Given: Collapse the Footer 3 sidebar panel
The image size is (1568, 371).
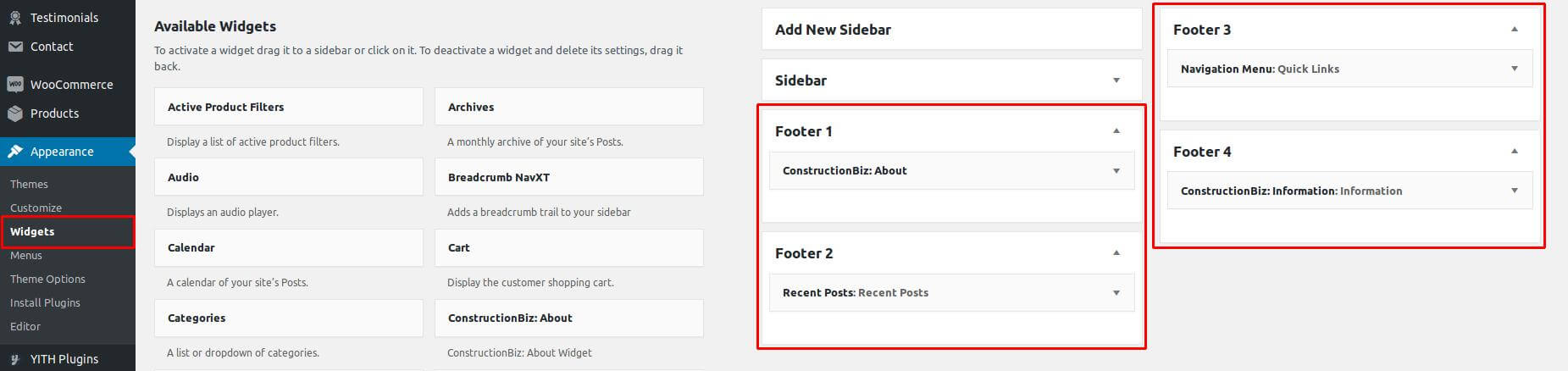Looking at the screenshot, I should [1515, 30].
